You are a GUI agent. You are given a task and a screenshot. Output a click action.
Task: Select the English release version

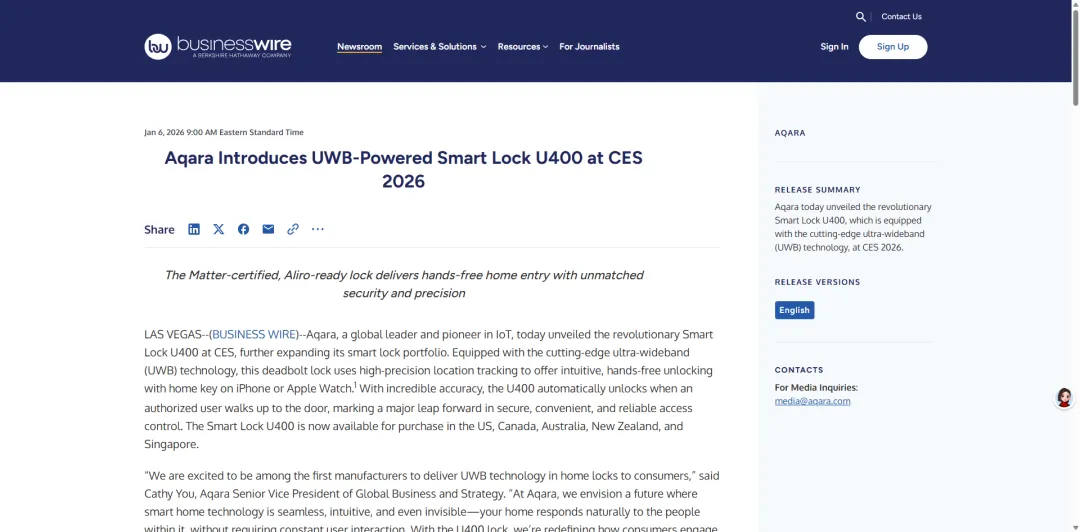click(794, 310)
